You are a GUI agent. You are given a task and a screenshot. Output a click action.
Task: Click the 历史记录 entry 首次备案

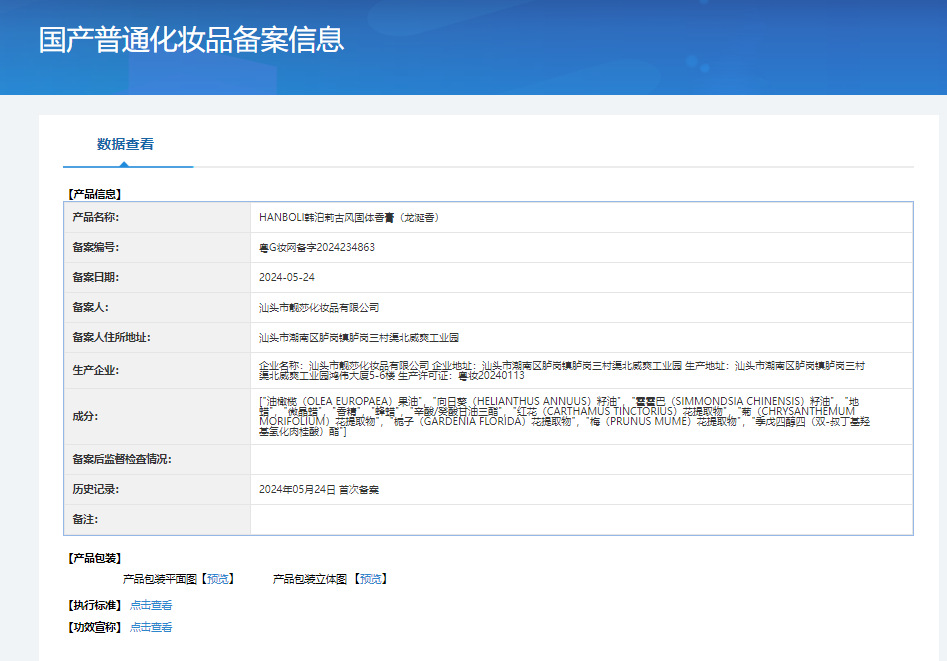point(319,490)
